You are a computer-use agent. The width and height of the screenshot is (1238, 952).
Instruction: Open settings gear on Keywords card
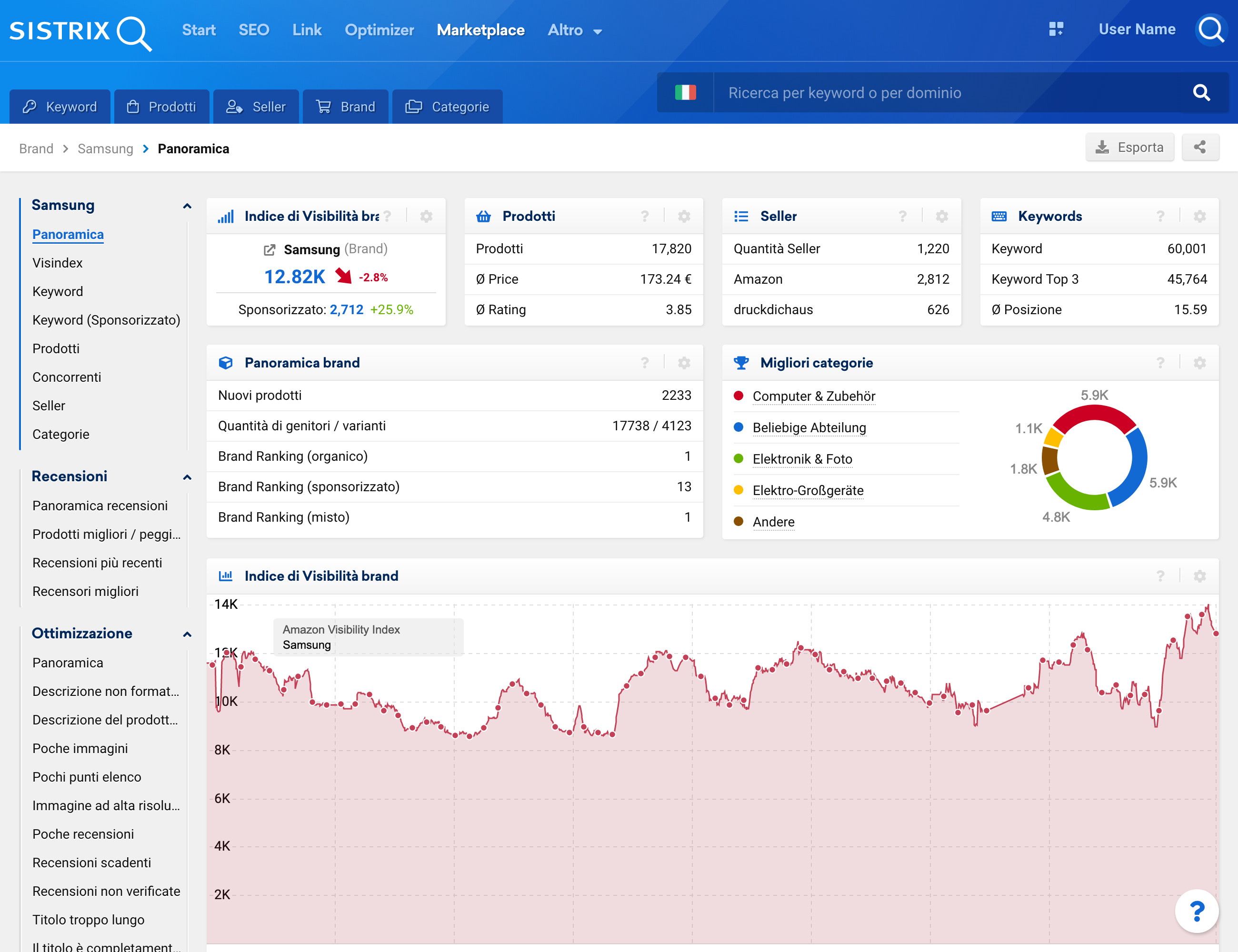[1200, 216]
